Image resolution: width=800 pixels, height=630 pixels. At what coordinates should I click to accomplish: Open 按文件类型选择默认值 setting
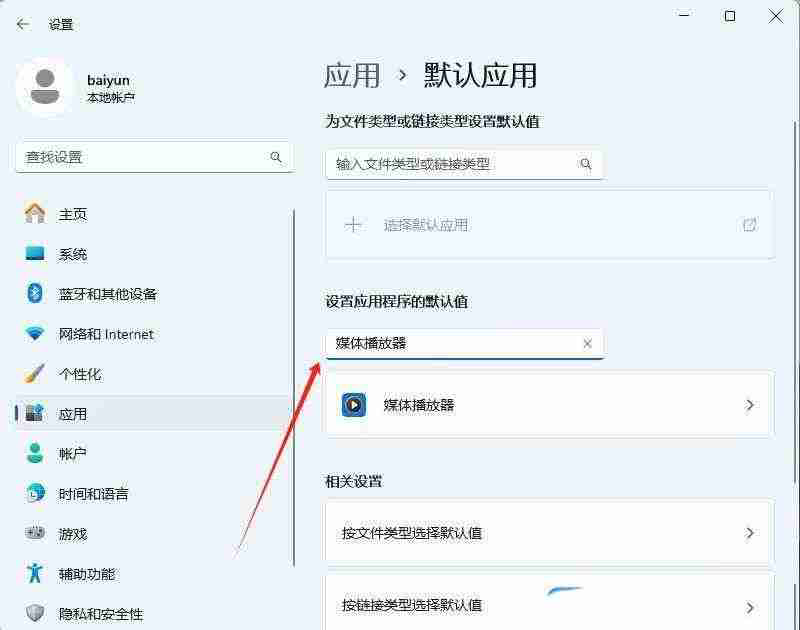coord(549,533)
